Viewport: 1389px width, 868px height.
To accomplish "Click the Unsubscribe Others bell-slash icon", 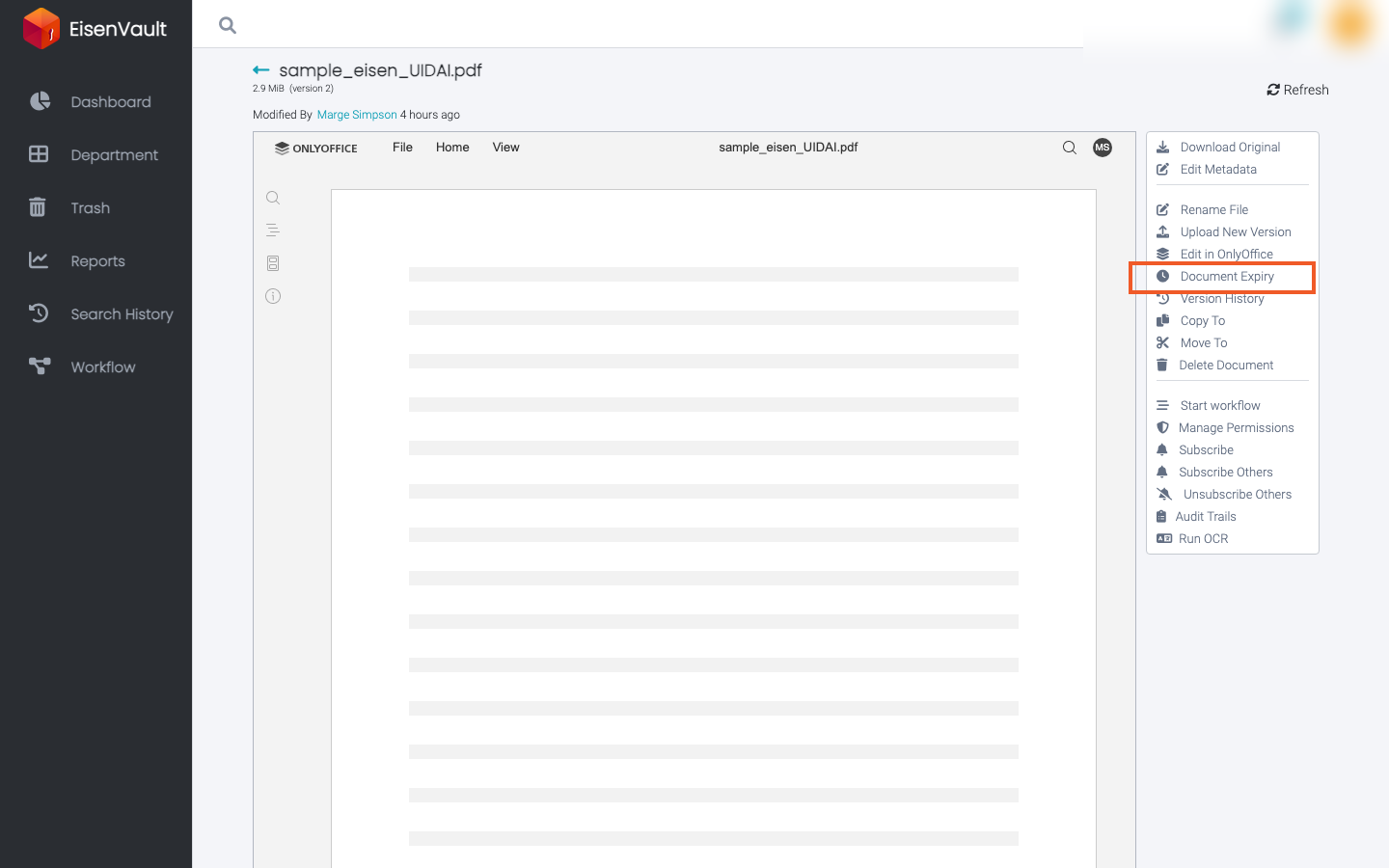I will (1164, 494).
